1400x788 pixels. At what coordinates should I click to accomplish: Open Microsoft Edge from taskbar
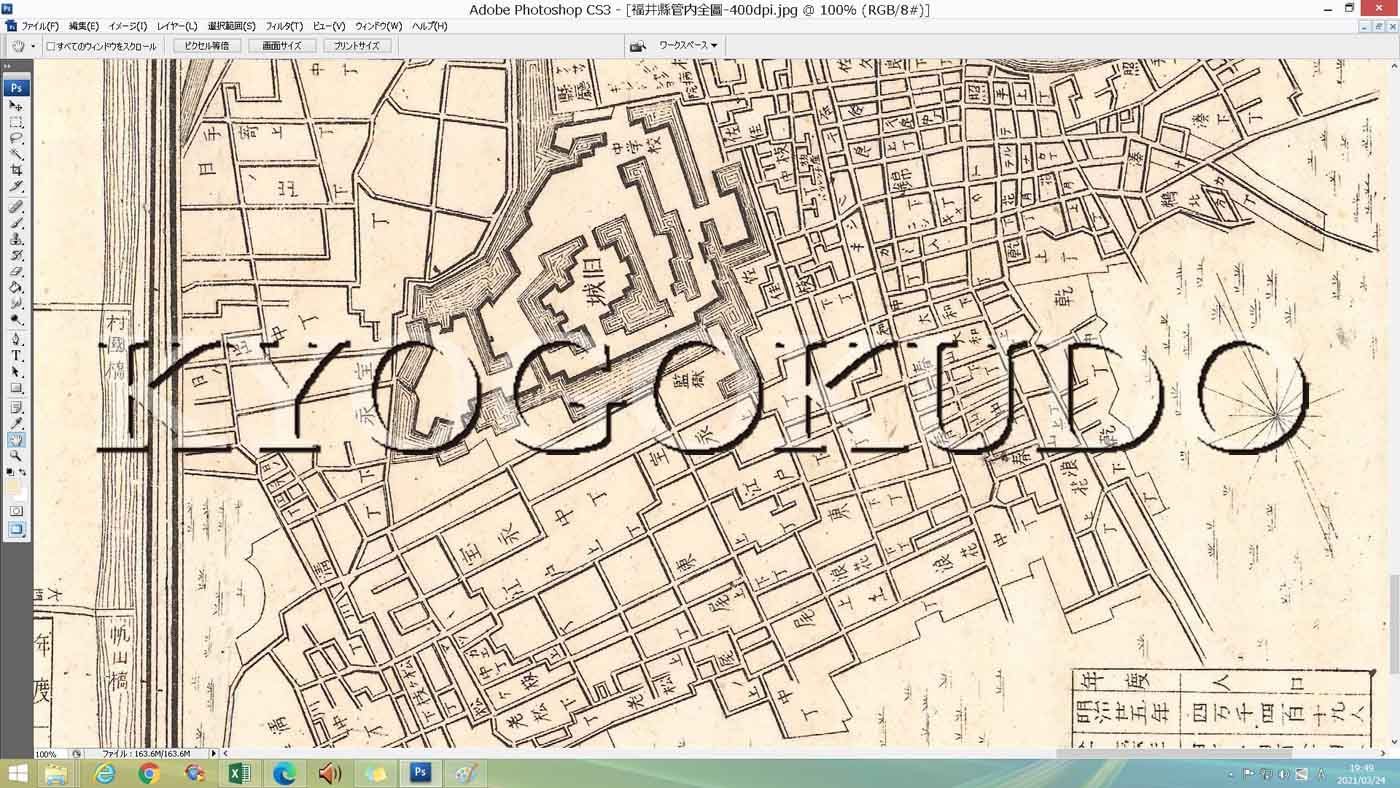point(284,773)
